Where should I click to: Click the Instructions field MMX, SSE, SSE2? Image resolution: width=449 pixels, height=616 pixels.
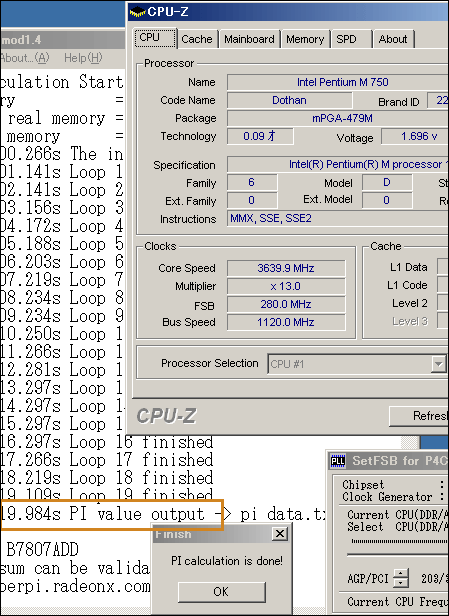tap(338, 218)
